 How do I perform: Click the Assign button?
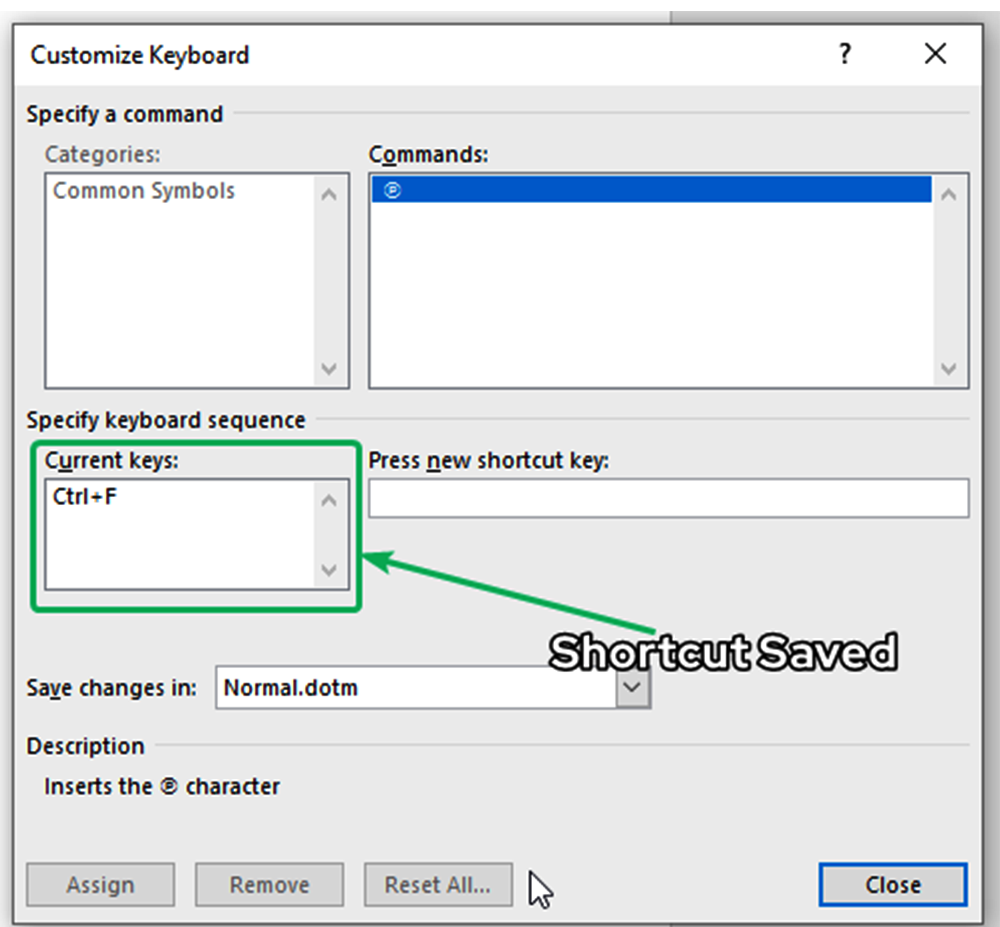coord(100,885)
